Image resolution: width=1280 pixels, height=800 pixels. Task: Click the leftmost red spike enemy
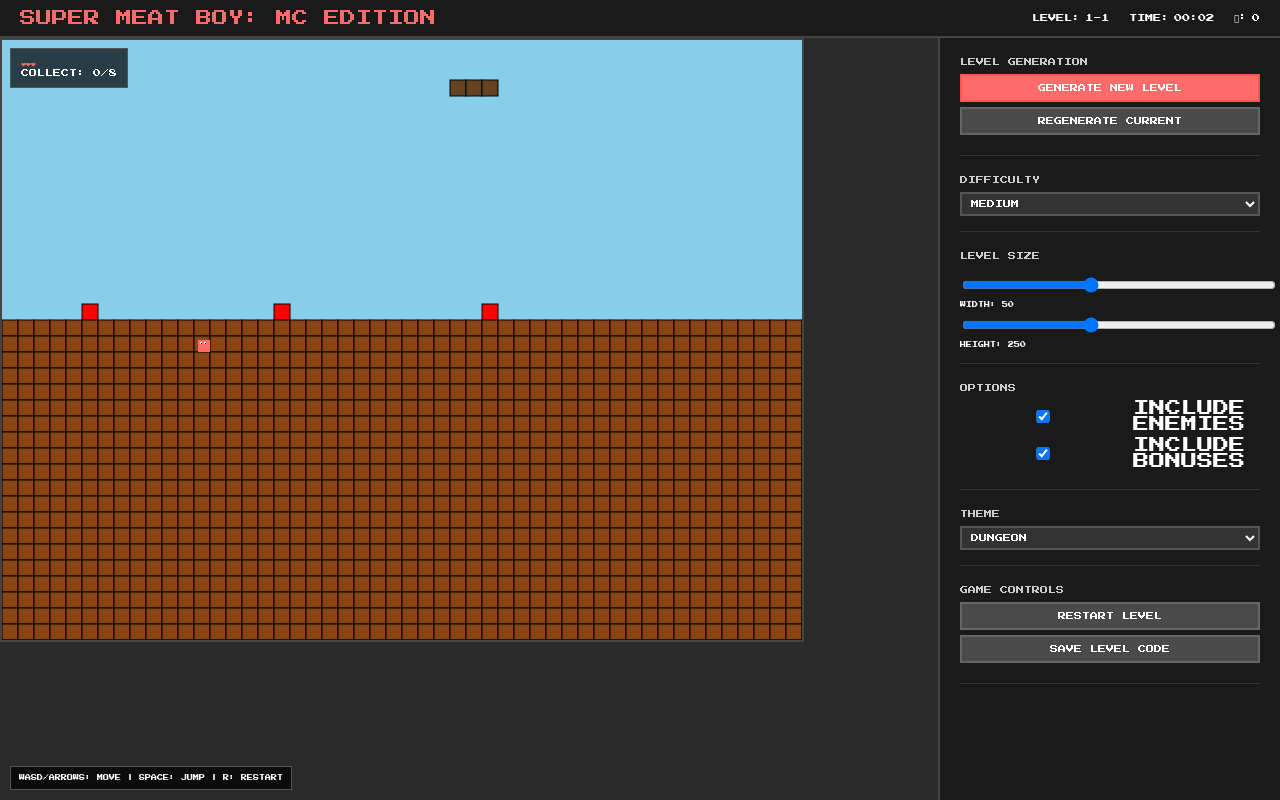click(89, 311)
